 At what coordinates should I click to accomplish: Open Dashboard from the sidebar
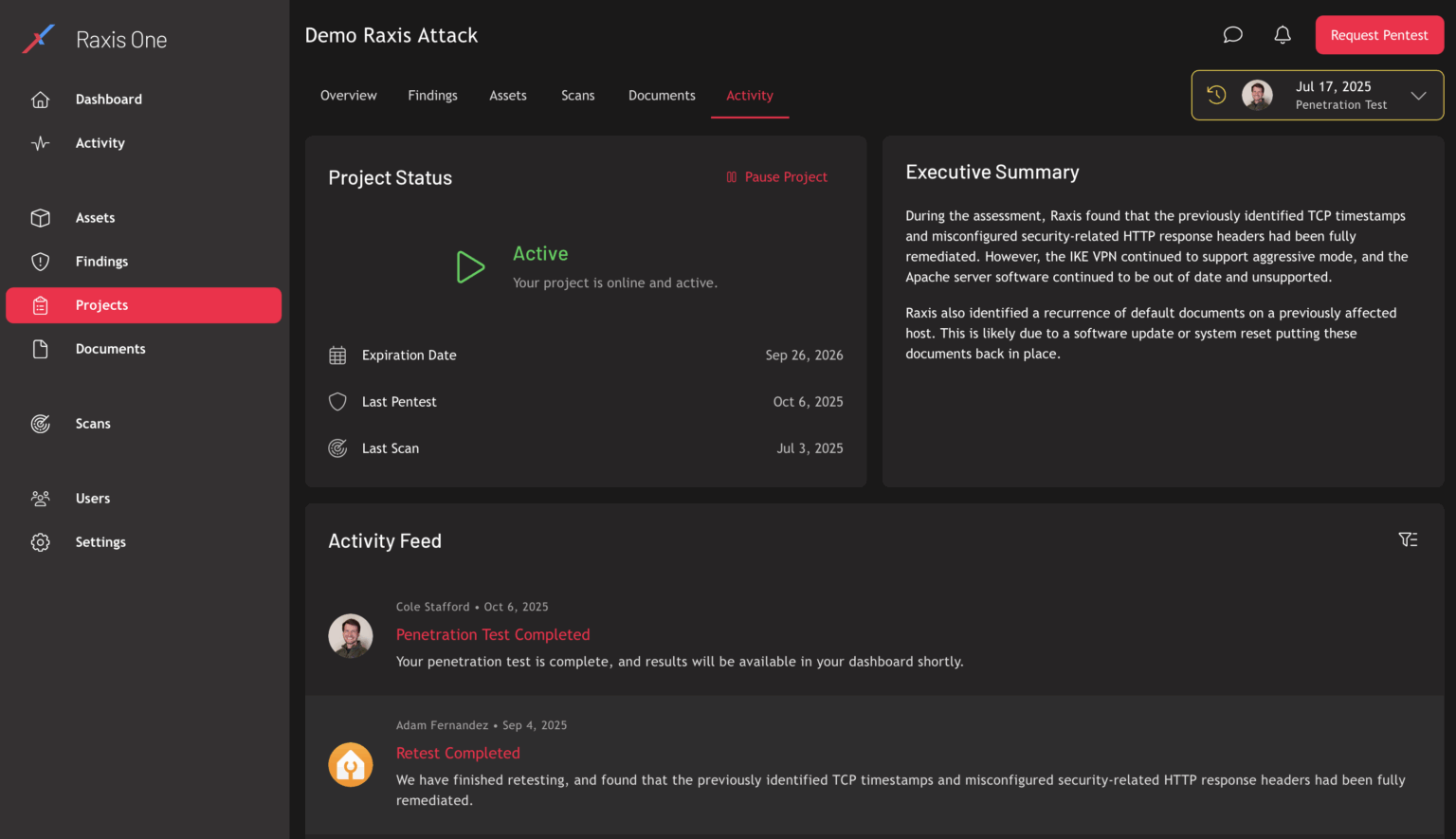click(108, 100)
